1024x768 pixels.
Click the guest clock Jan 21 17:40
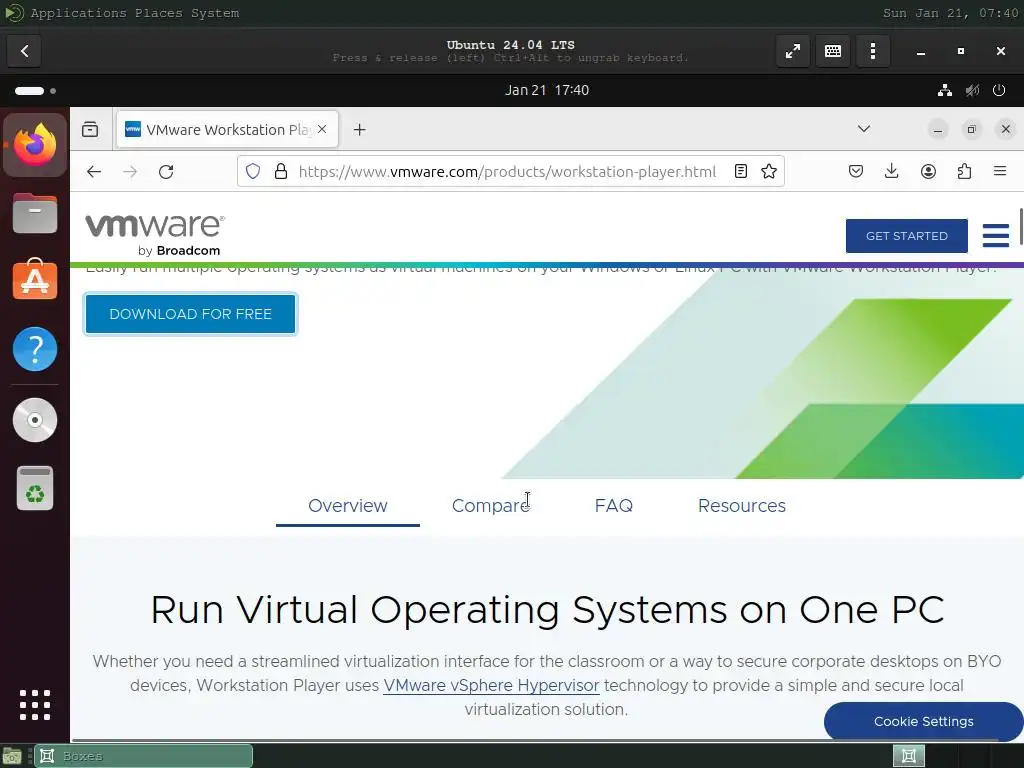547,90
